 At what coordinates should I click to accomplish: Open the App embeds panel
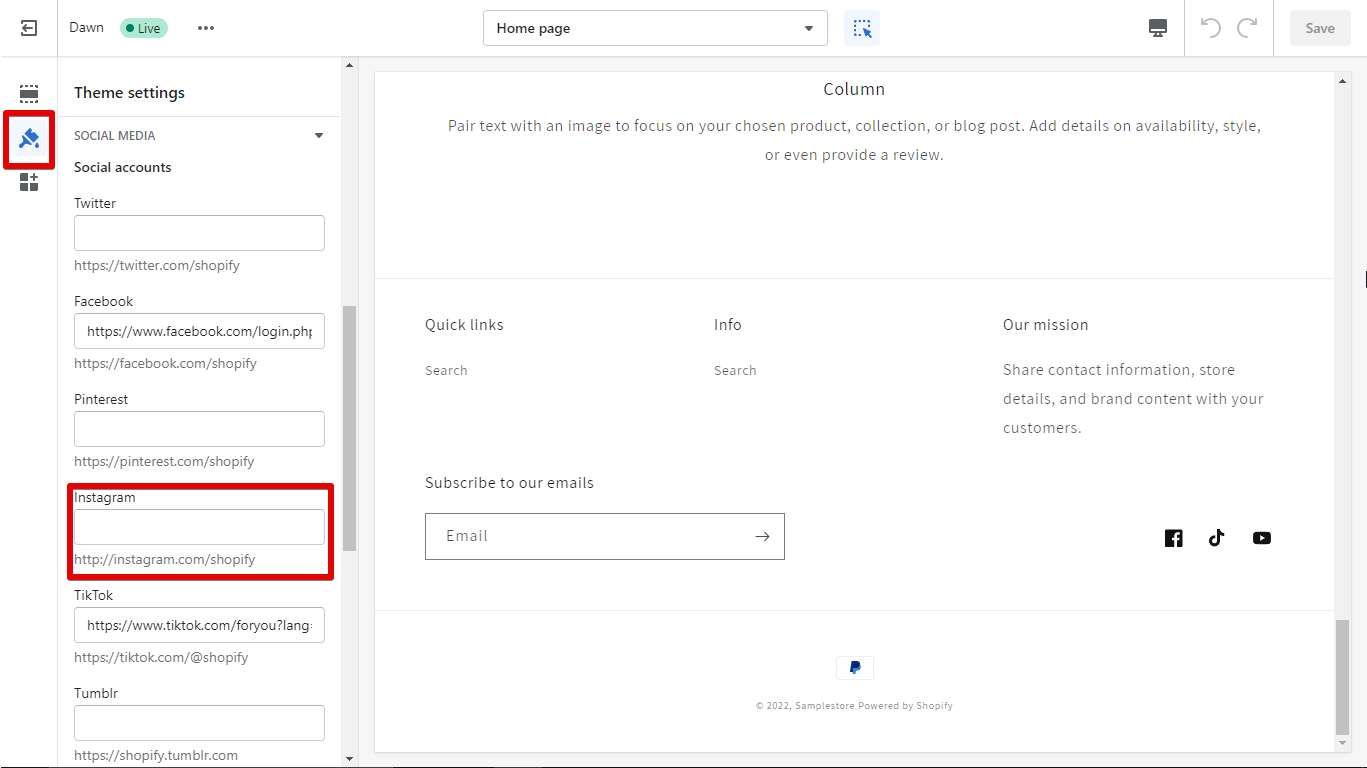tap(28, 182)
